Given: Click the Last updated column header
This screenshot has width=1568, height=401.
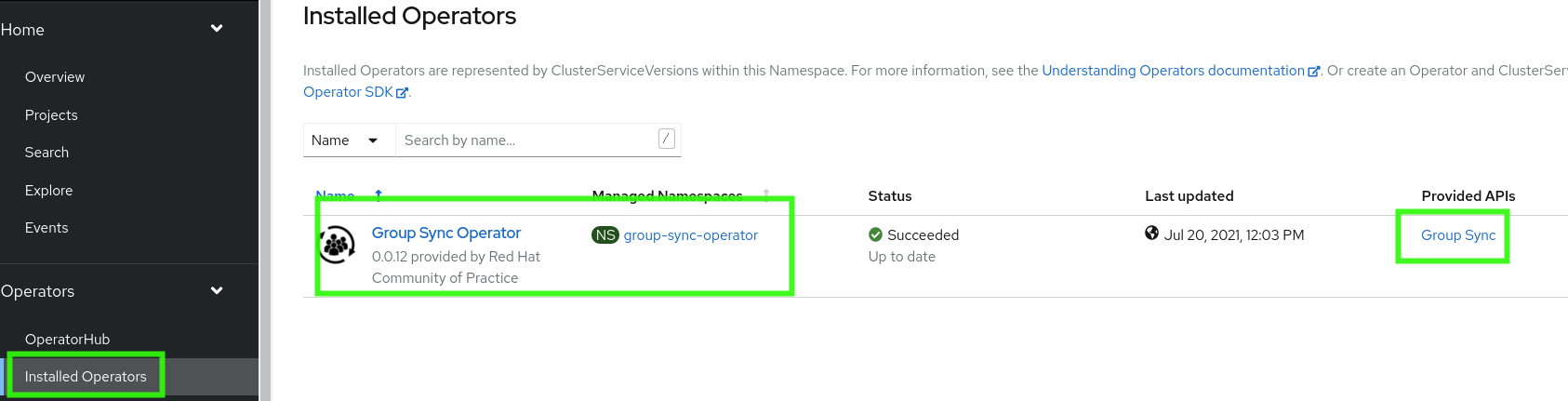Looking at the screenshot, I should click(1189, 196).
